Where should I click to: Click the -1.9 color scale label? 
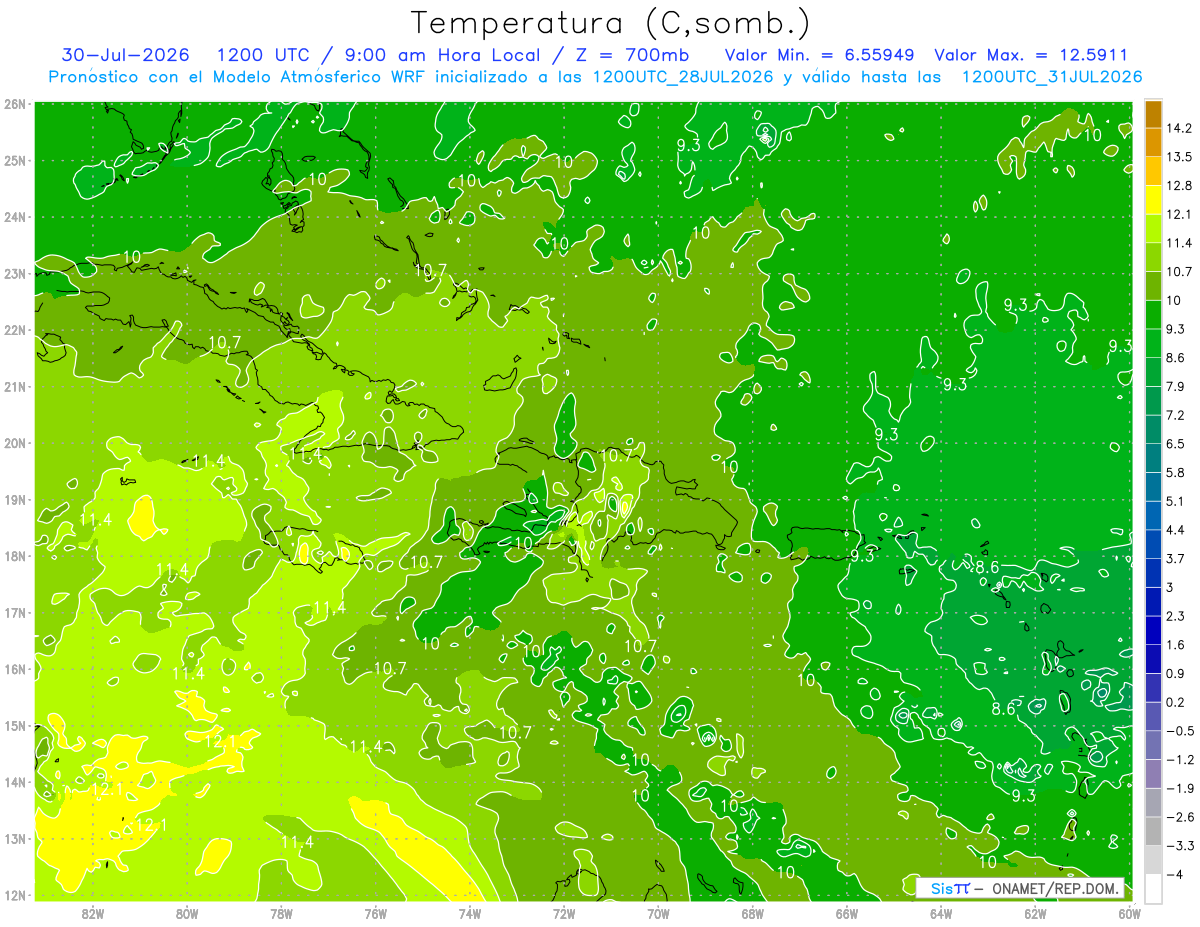(x=1180, y=788)
